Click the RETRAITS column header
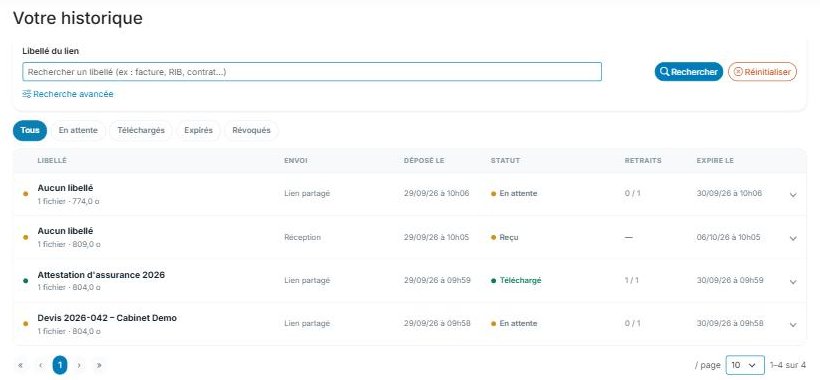Screen dimensions: 820x380 [x=643, y=160]
